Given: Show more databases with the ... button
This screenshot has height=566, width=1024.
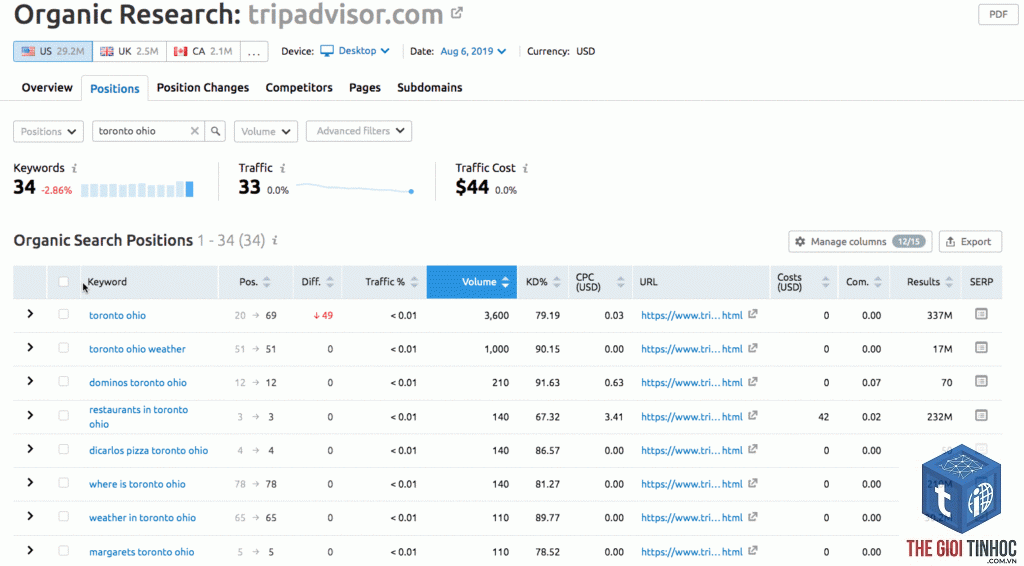Looking at the screenshot, I should [x=254, y=51].
